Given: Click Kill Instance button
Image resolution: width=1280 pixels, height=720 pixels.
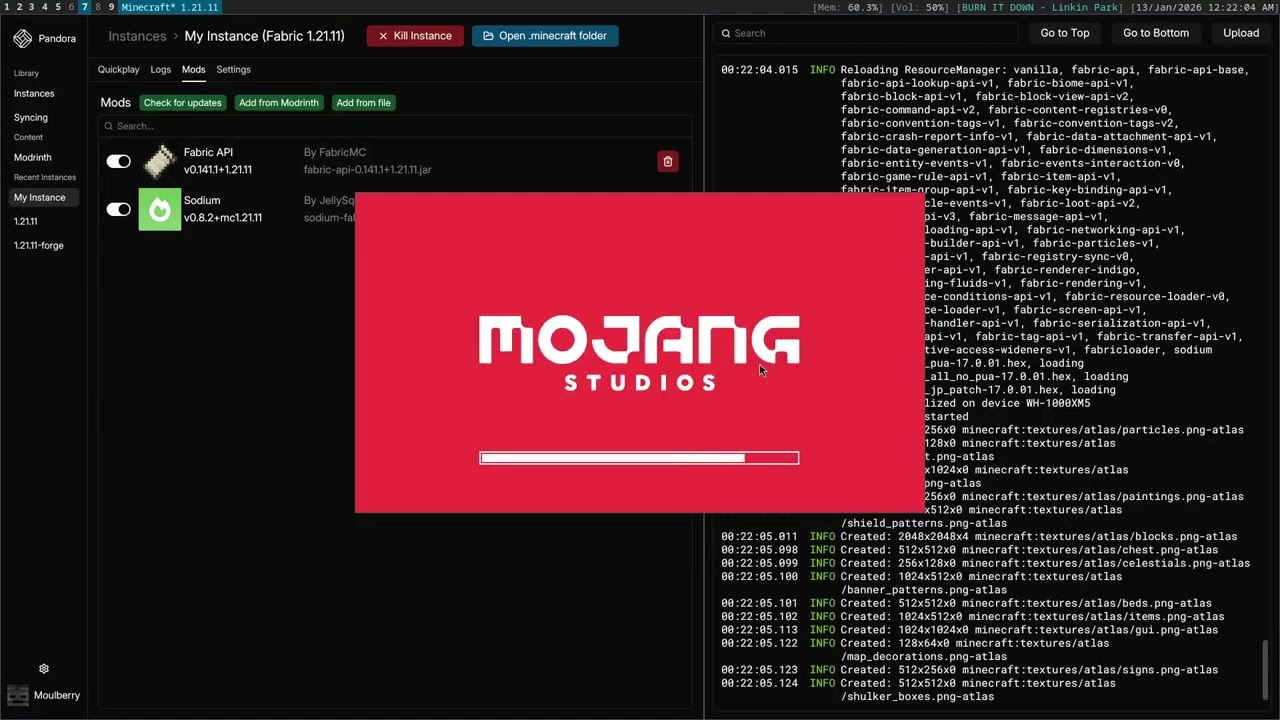Looking at the screenshot, I should (415, 36).
